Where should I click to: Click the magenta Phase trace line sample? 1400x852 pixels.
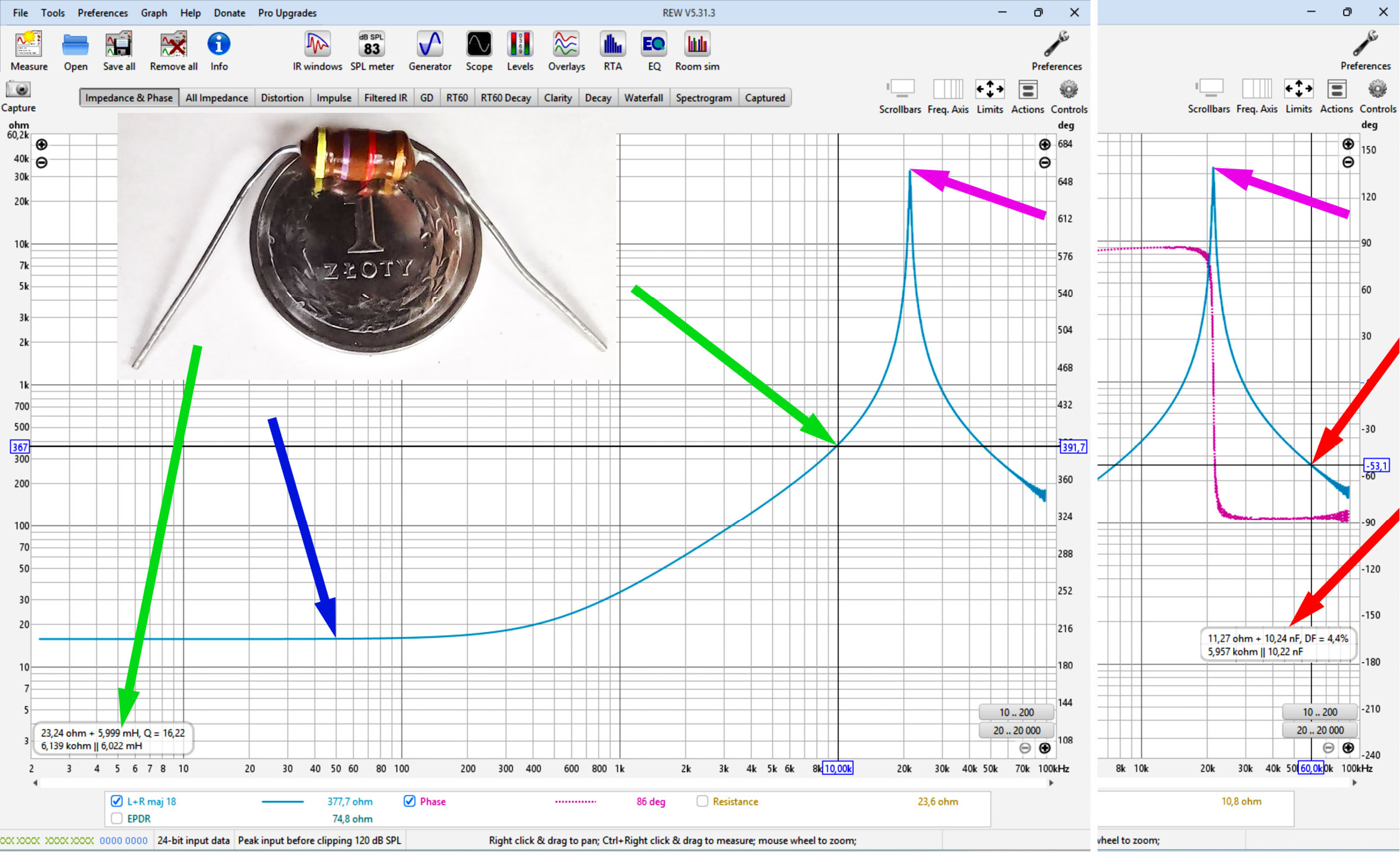click(575, 802)
